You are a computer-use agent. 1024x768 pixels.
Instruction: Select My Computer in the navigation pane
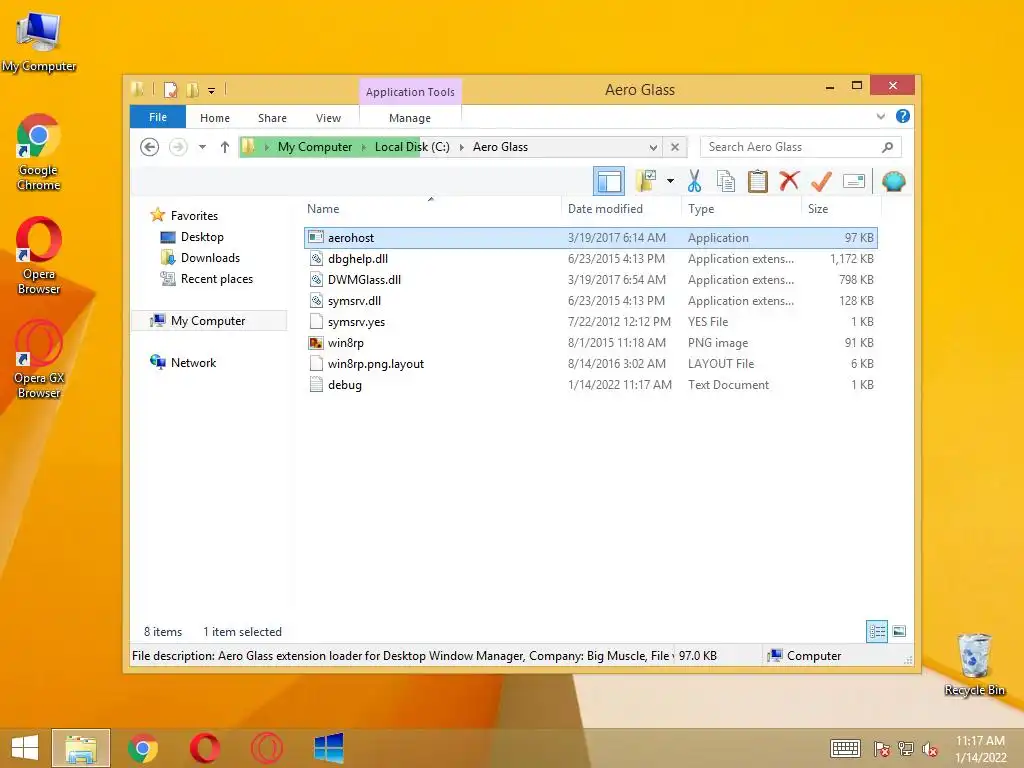point(208,321)
